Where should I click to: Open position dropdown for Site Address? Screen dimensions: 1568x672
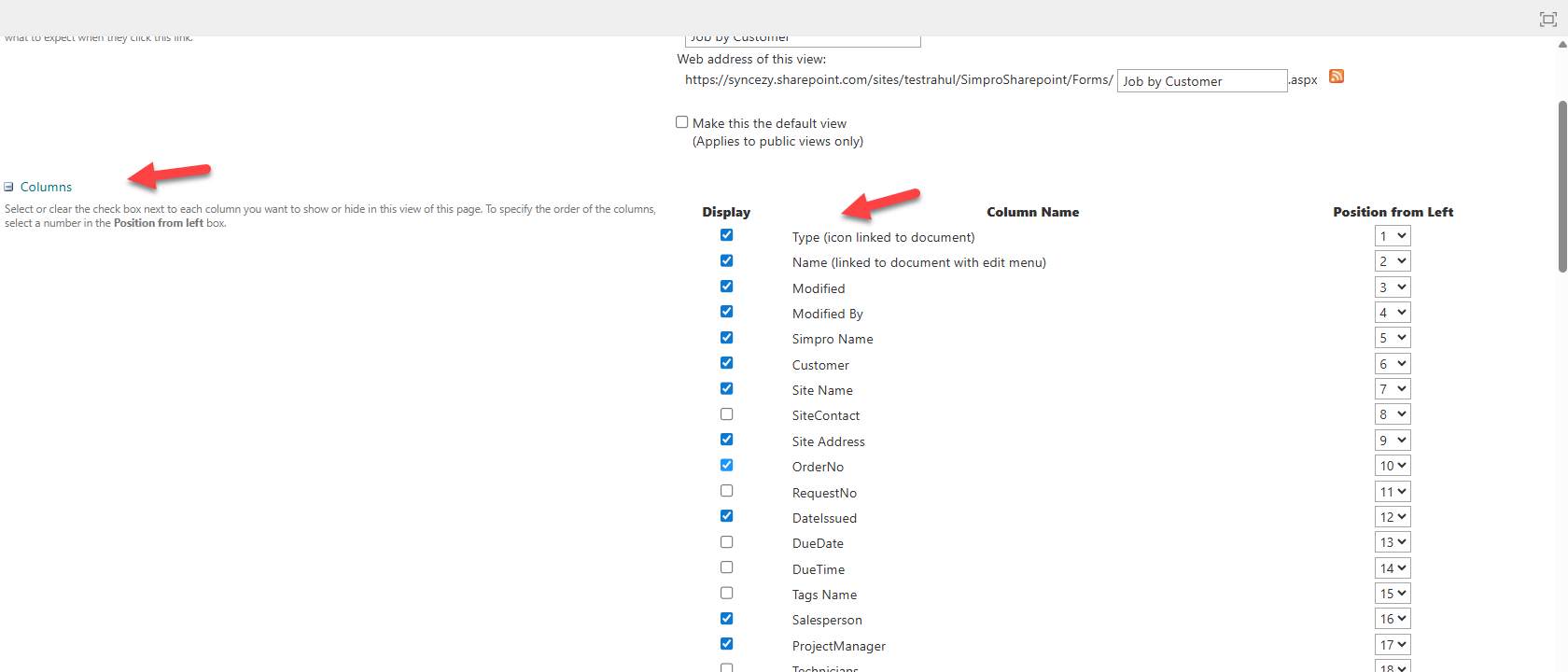tap(1392, 441)
